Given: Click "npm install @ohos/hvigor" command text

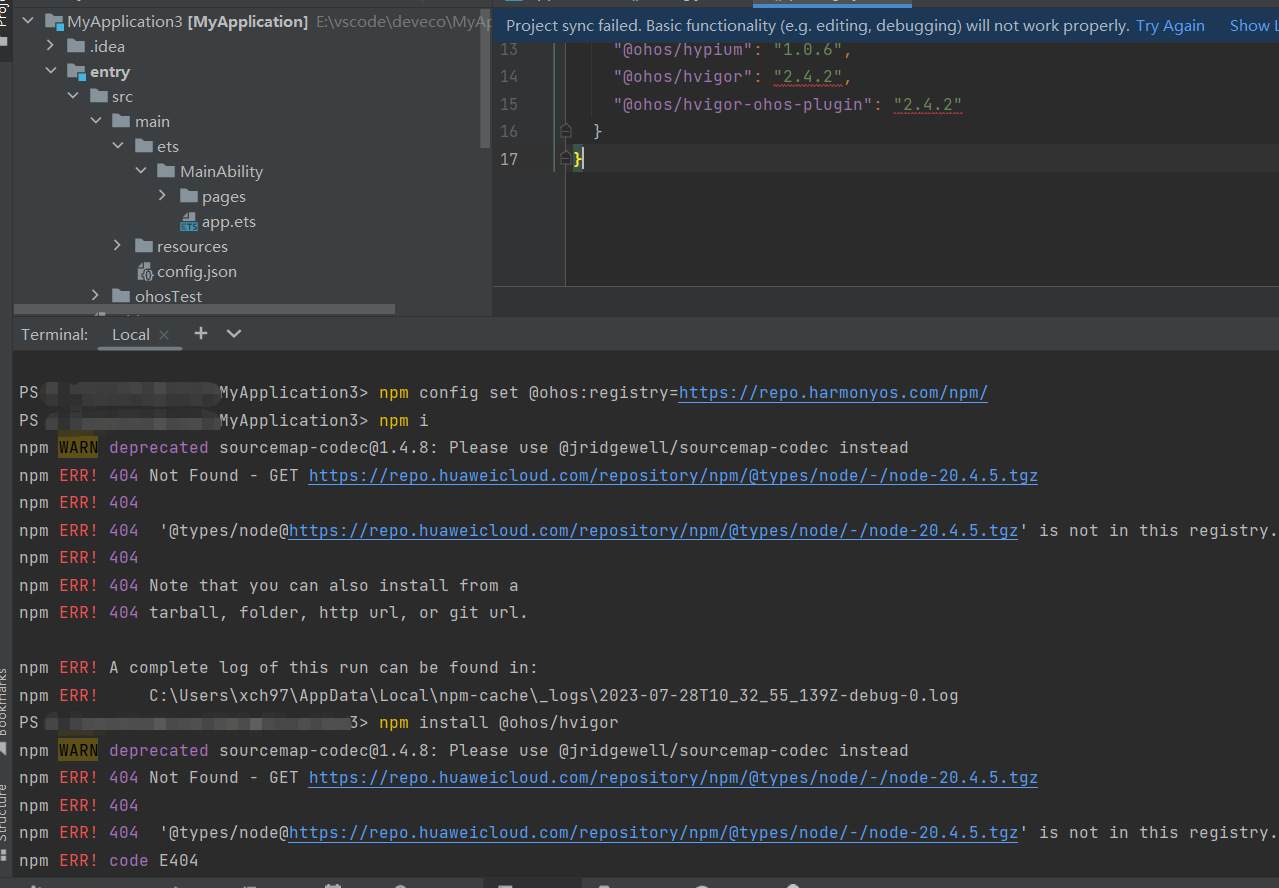Looking at the screenshot, I should (x=498, y=722).
